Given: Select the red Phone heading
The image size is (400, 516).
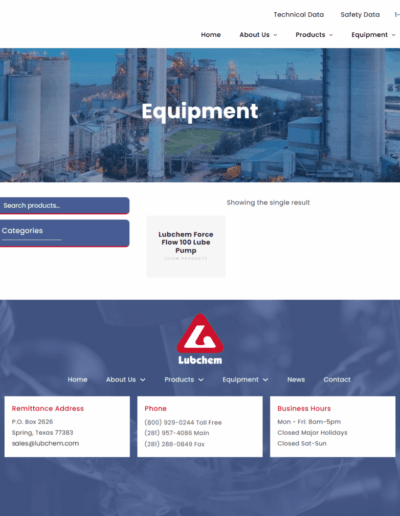Looking at the screenshot, I should tap(155, 409).
